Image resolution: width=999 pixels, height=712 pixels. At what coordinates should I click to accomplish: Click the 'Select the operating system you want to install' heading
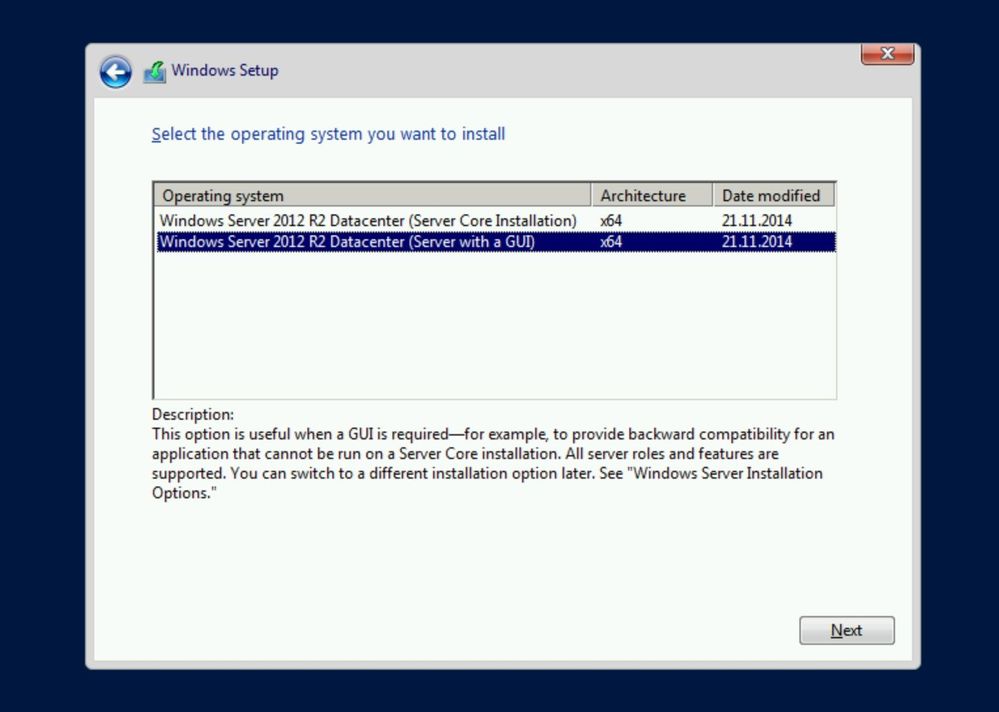[x=328, y=134]
